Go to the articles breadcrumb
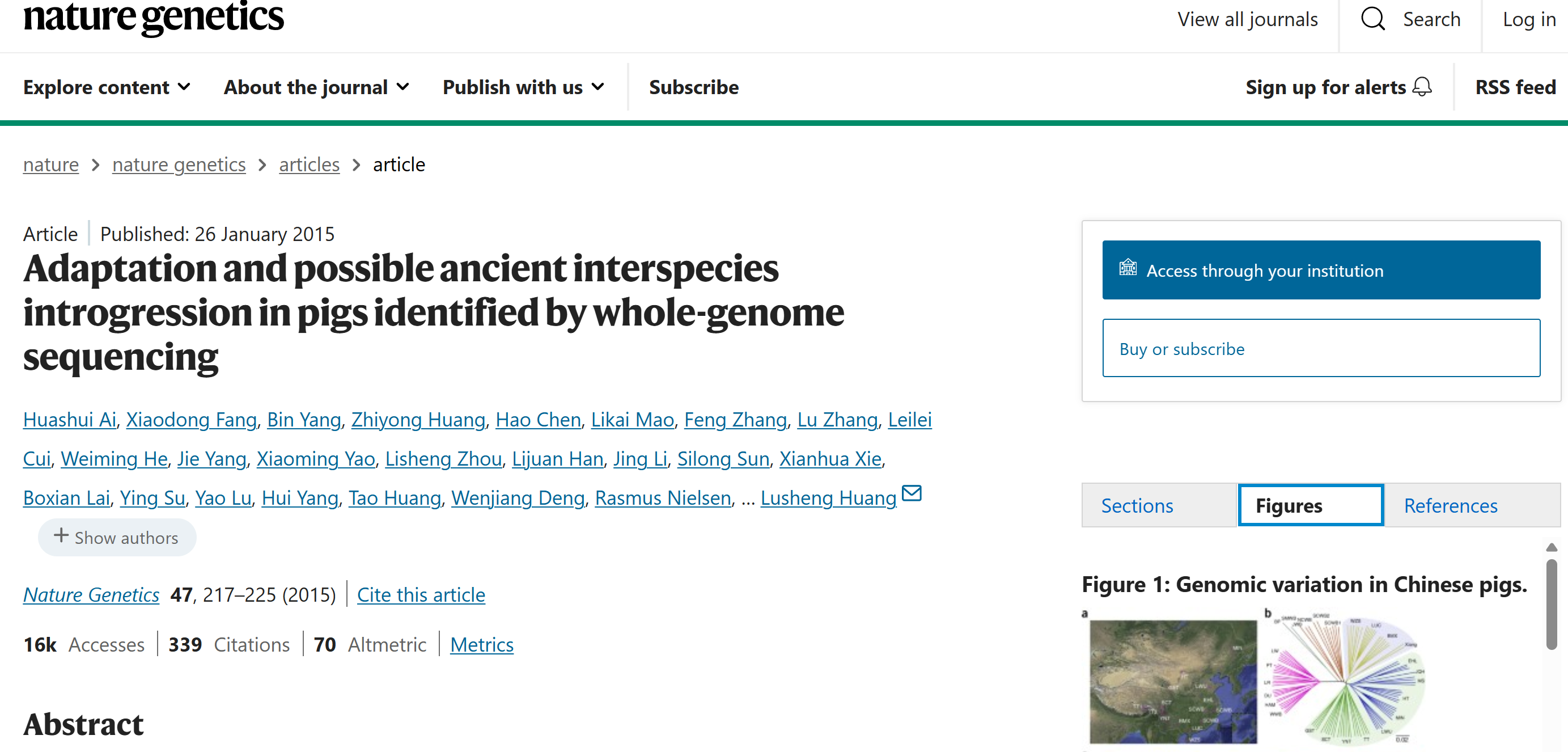 pos(308,164)
